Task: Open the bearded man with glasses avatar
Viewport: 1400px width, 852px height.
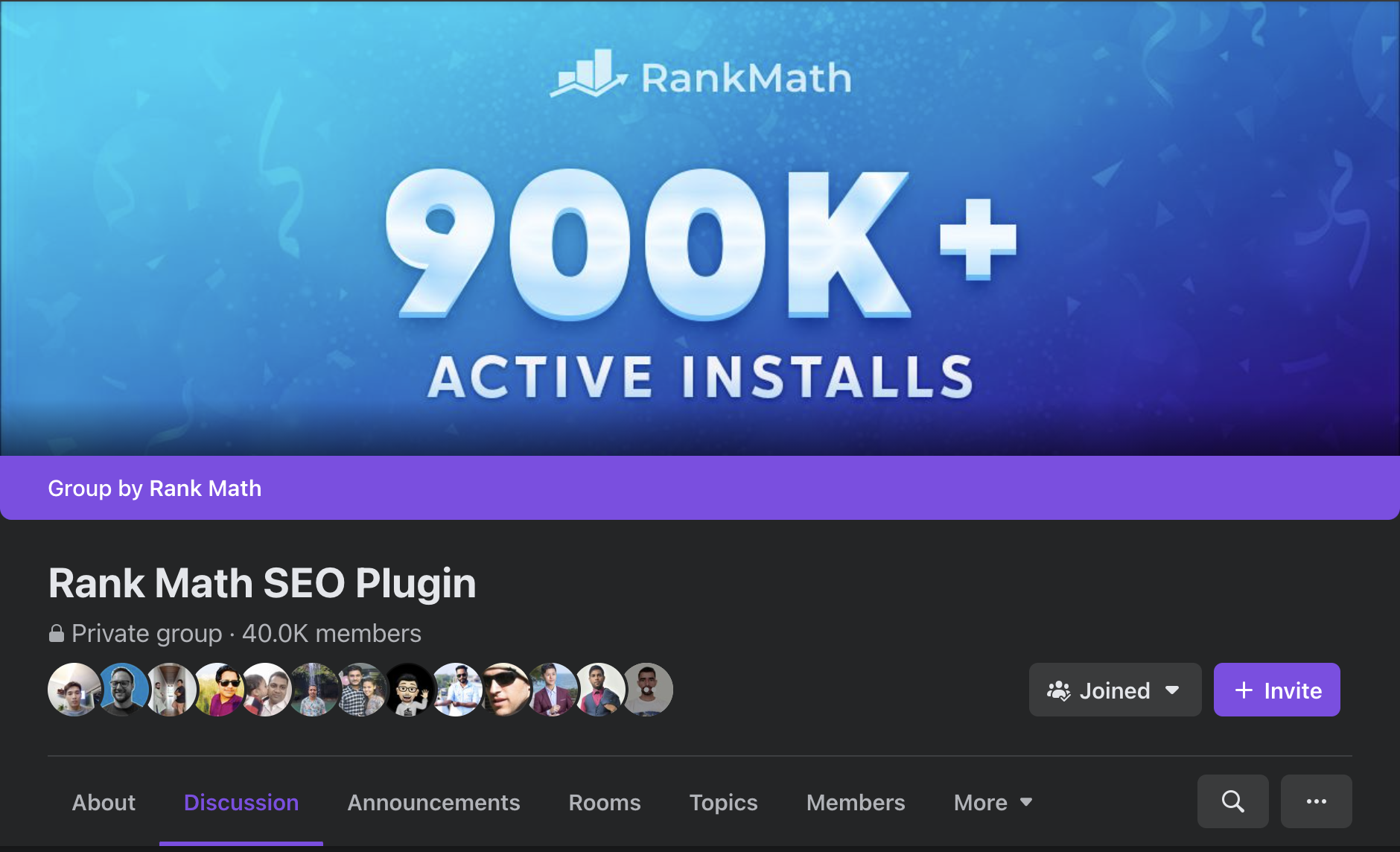Action: point(123,690)
